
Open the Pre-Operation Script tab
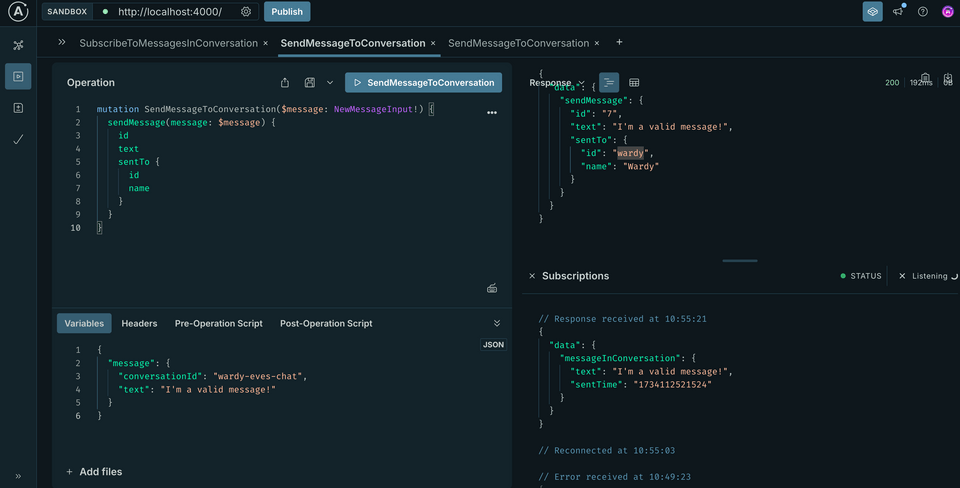click(x=219, y=323)
